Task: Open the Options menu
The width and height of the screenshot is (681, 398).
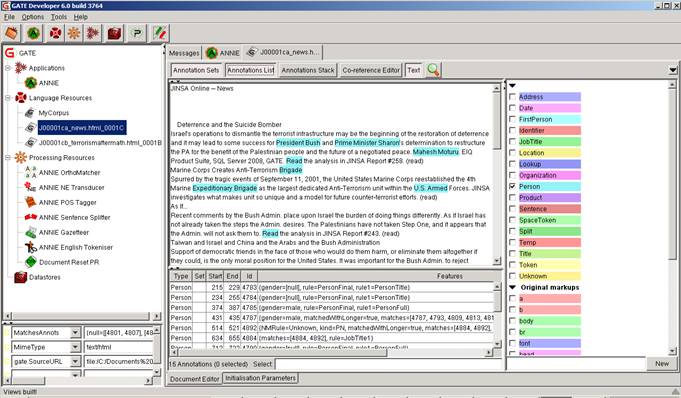Action: click(33, 17)
